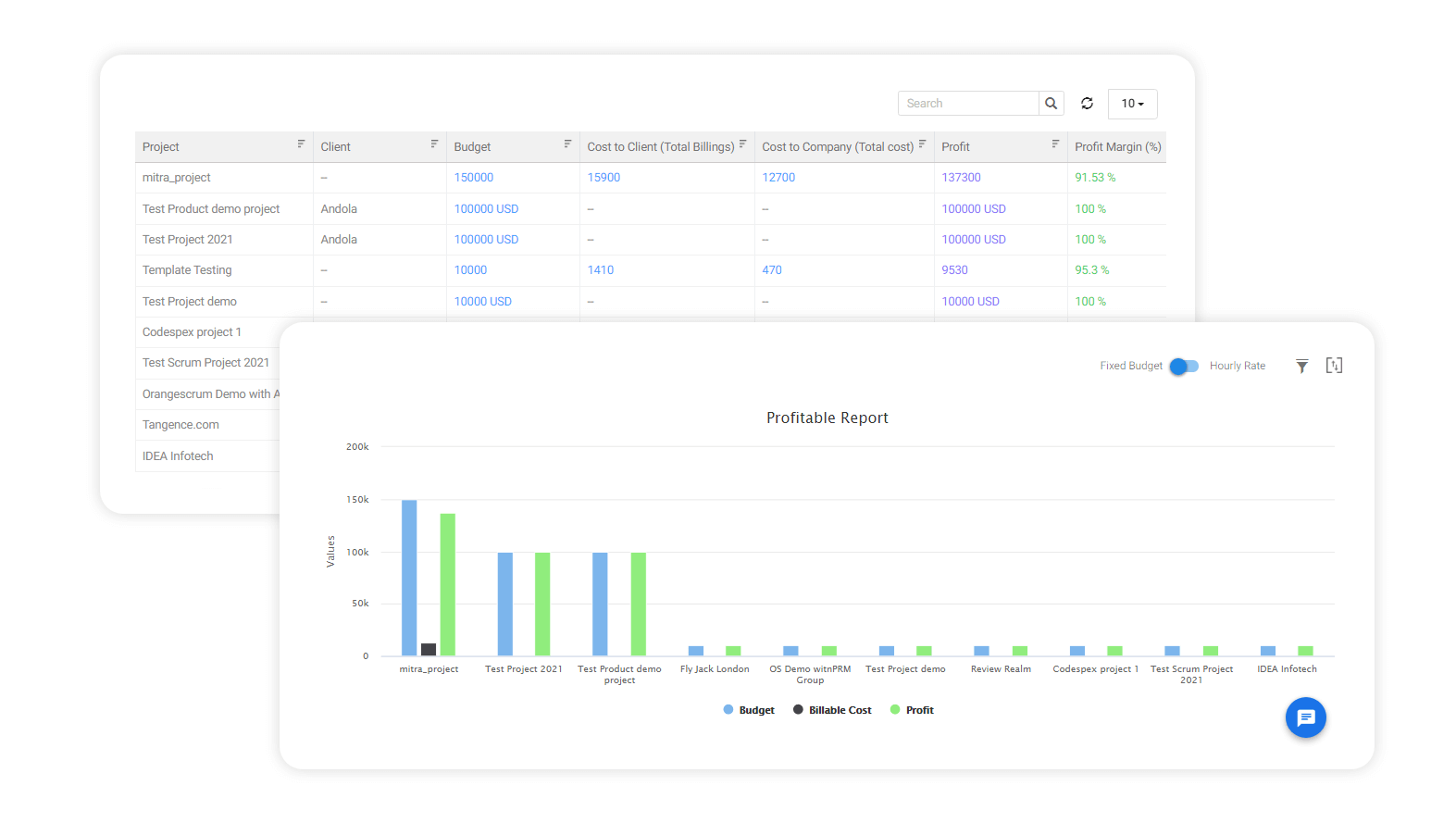Viewport: 1456px width, 823px height.
Task: Click into the Search input field
Action: point(967,104)
